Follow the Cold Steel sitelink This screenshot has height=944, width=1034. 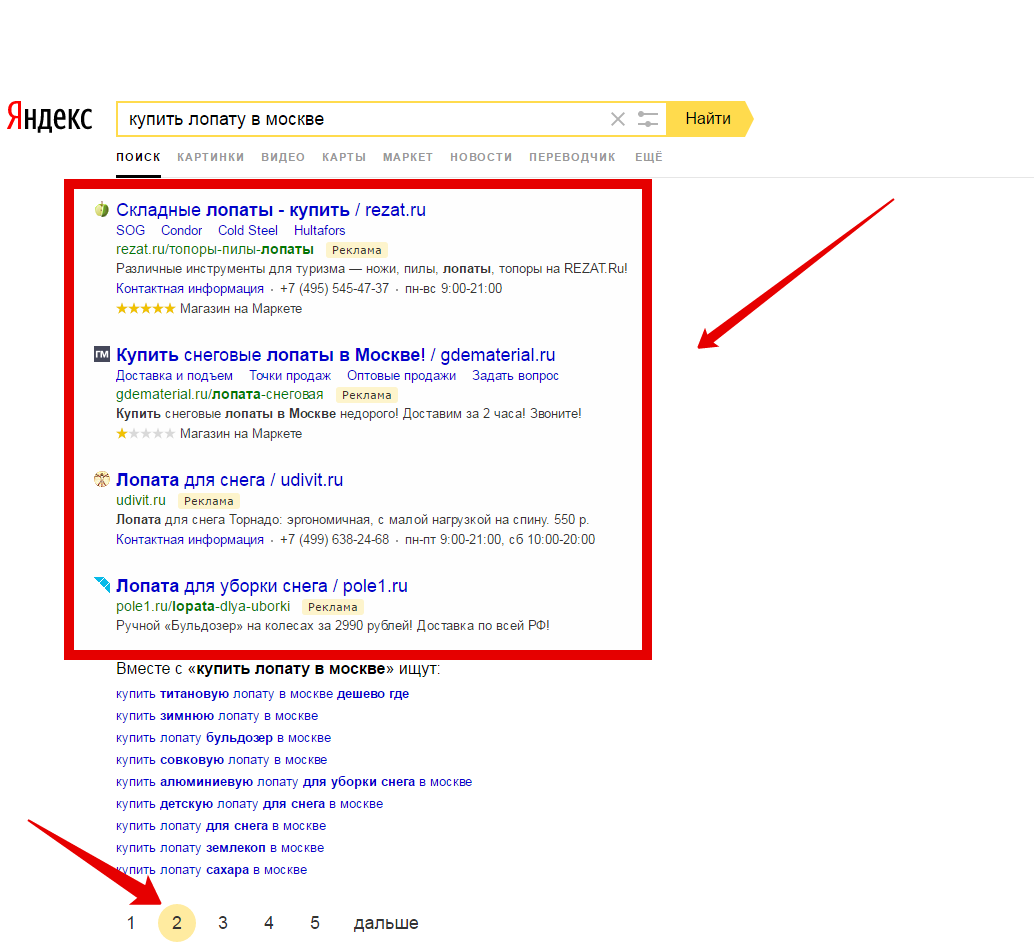(x=248, y=231)
